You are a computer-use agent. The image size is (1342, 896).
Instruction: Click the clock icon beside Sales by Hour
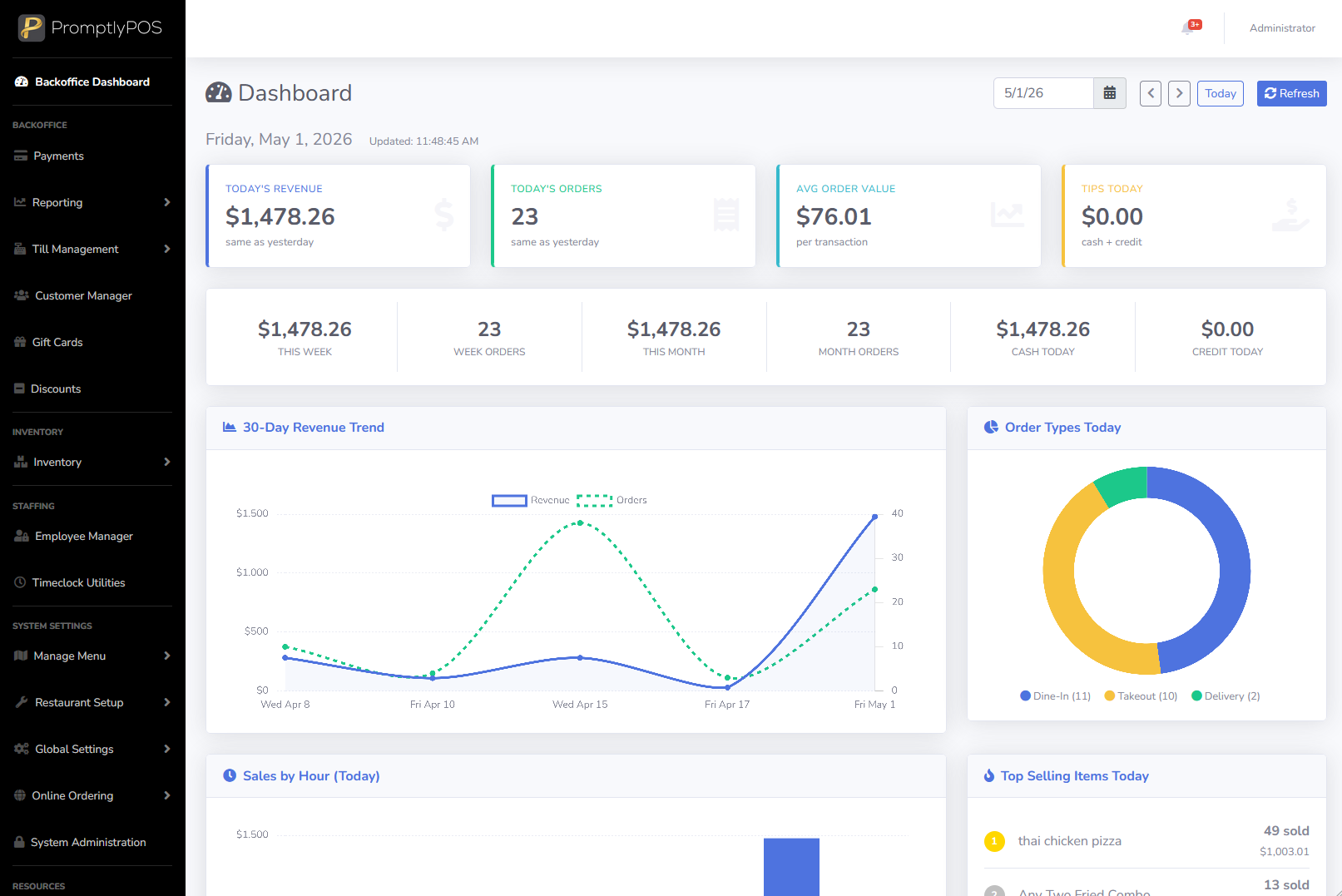230,775
